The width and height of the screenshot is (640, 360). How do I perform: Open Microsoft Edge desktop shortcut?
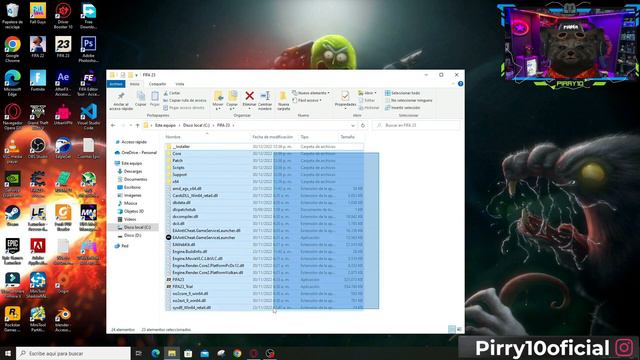[x=13, y=83]
